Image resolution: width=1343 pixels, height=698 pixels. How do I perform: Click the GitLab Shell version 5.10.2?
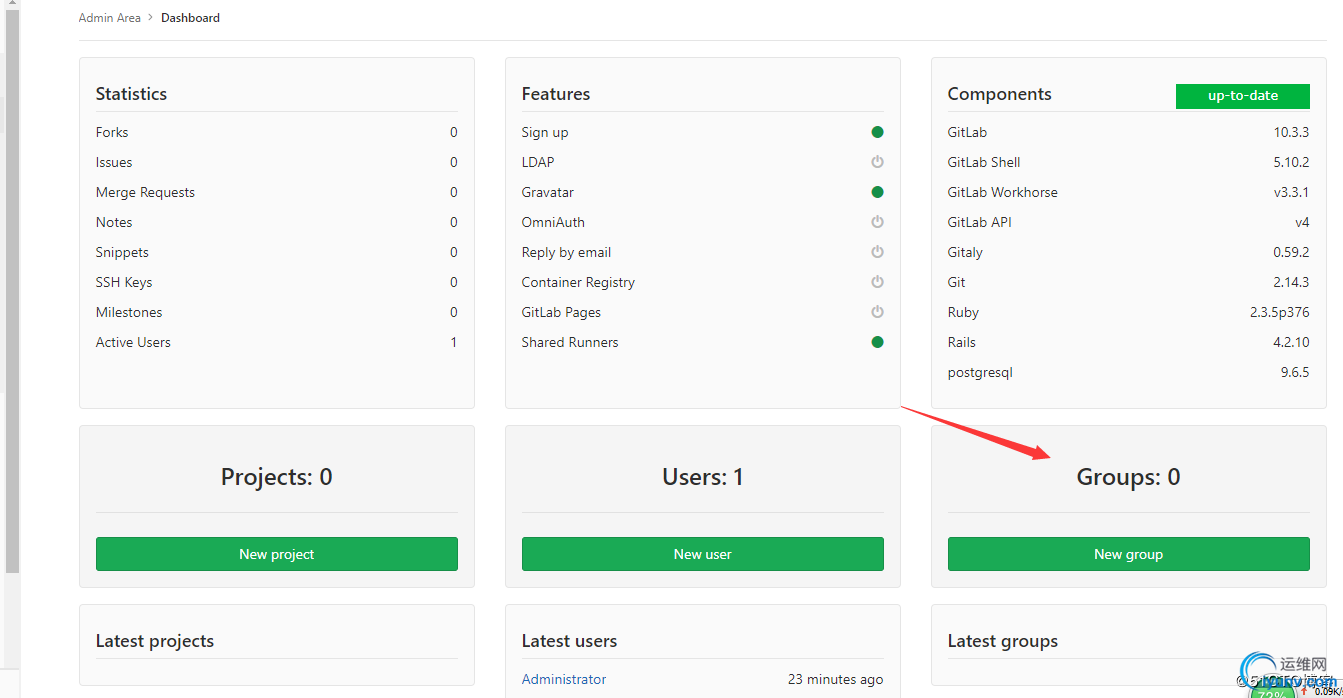pos(1291,162)
